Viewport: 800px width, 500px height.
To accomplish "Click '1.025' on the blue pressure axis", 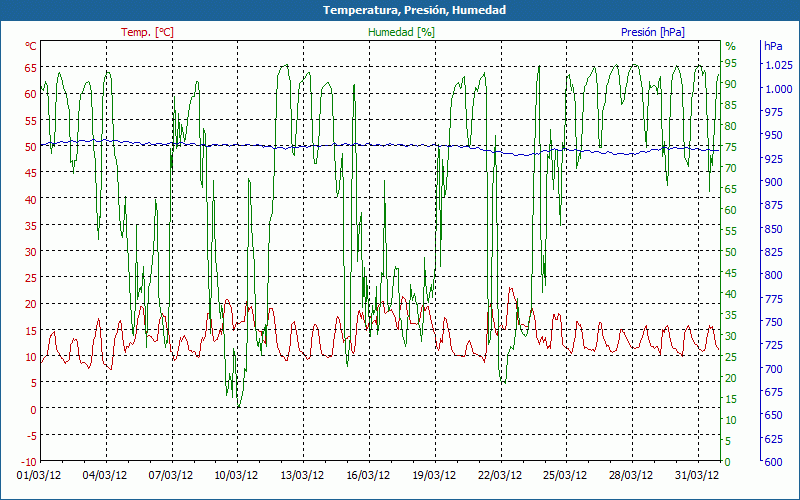I will click(x=779, y=65).
